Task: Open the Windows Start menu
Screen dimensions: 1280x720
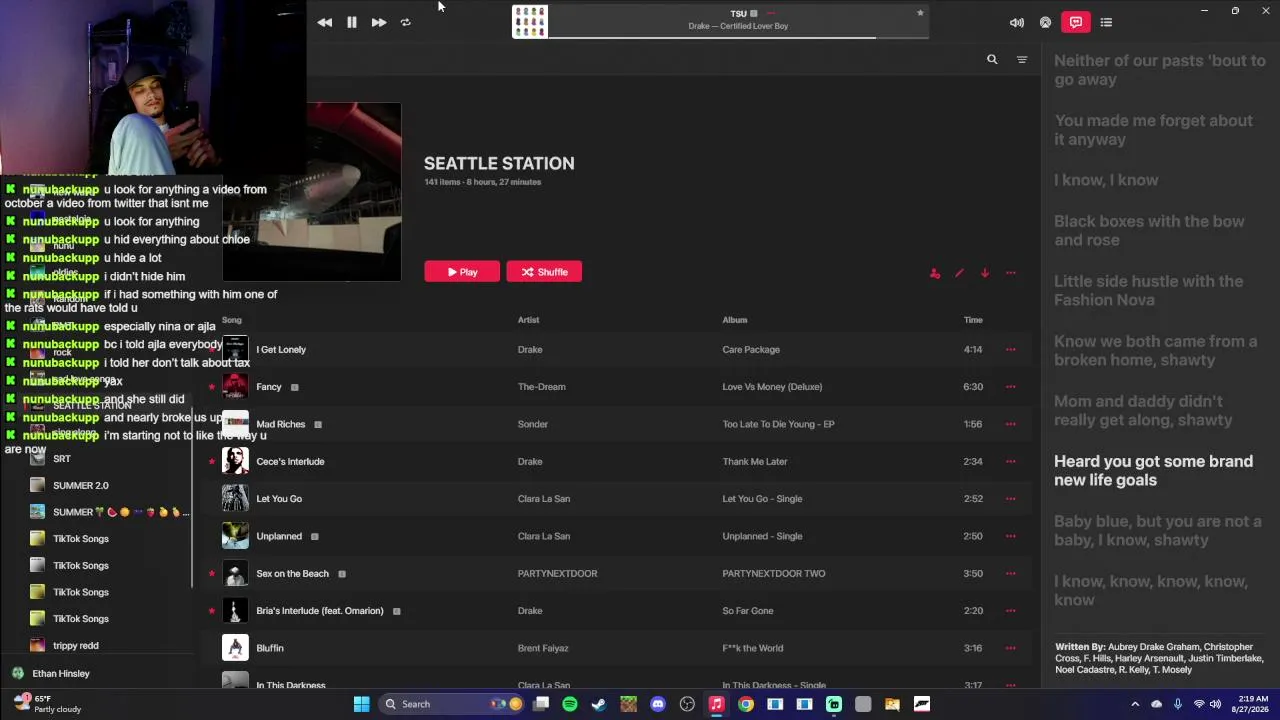Action: (362, 704)
